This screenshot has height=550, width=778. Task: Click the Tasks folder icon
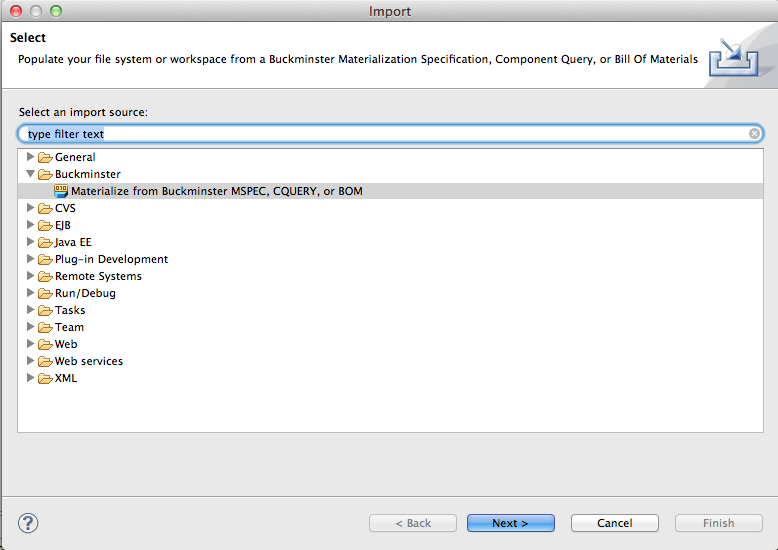point(45,310)
